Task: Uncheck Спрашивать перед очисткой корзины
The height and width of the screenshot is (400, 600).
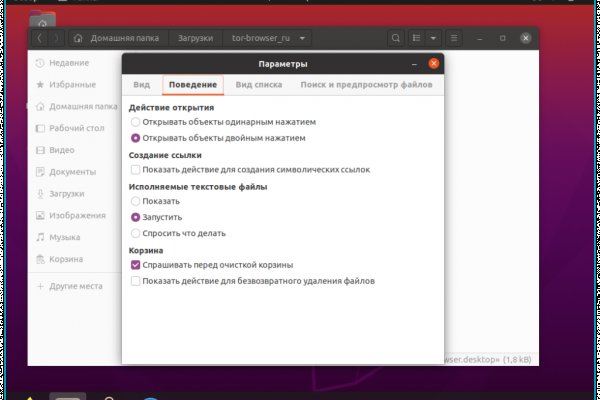Action: tap(136, 265)
